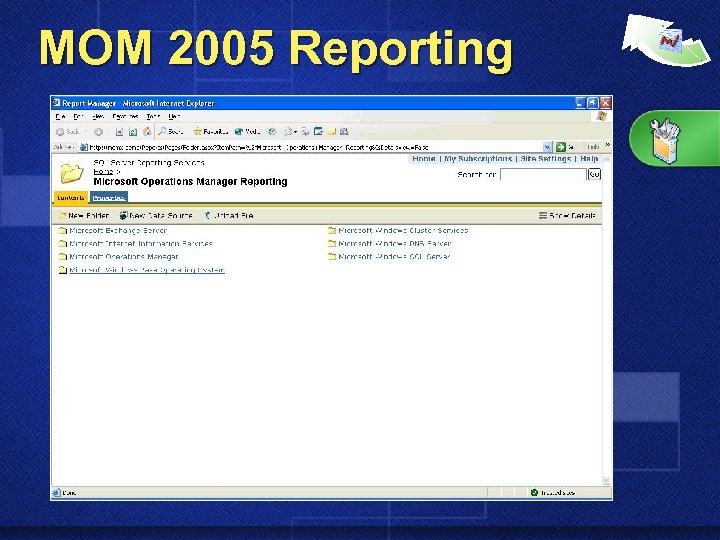This screenshot has height=540, width=720.
Task: Switch to the Contents tab
Action: [x=71, y=197]
